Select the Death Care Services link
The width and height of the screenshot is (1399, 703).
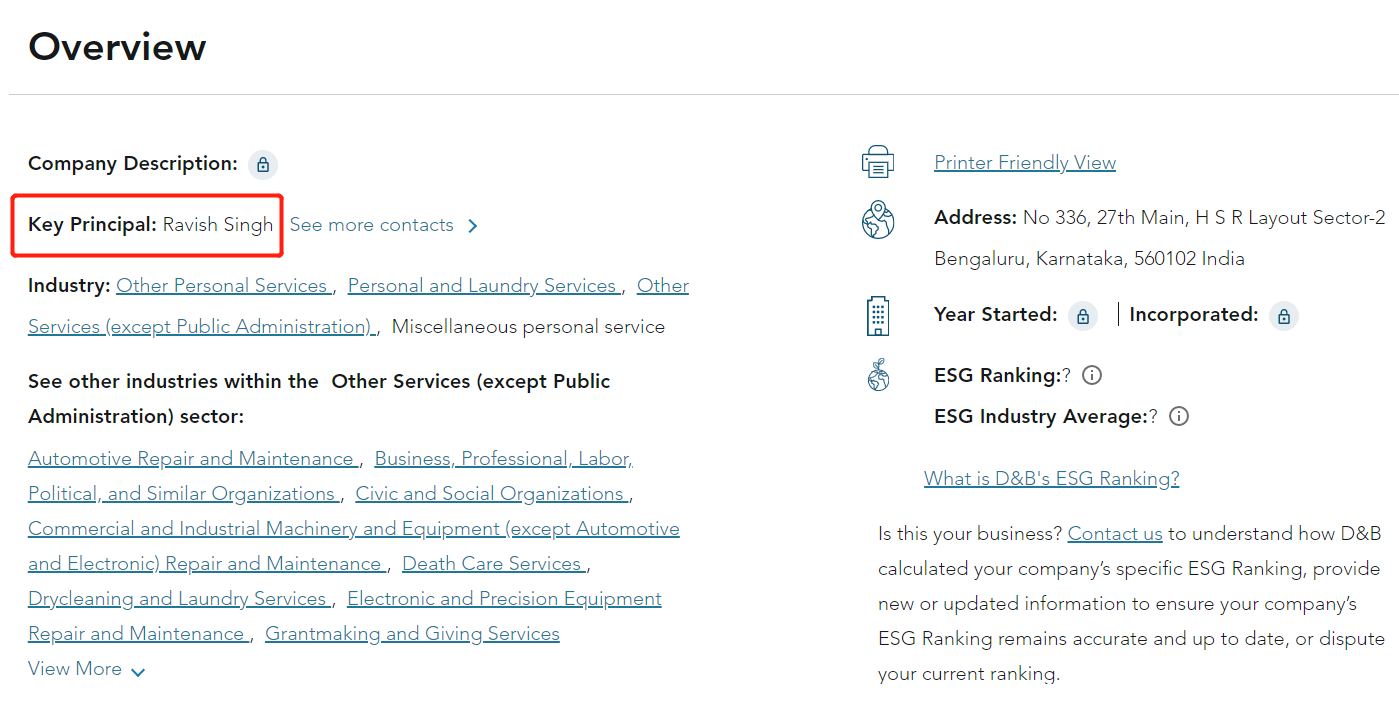click(492, 563)
